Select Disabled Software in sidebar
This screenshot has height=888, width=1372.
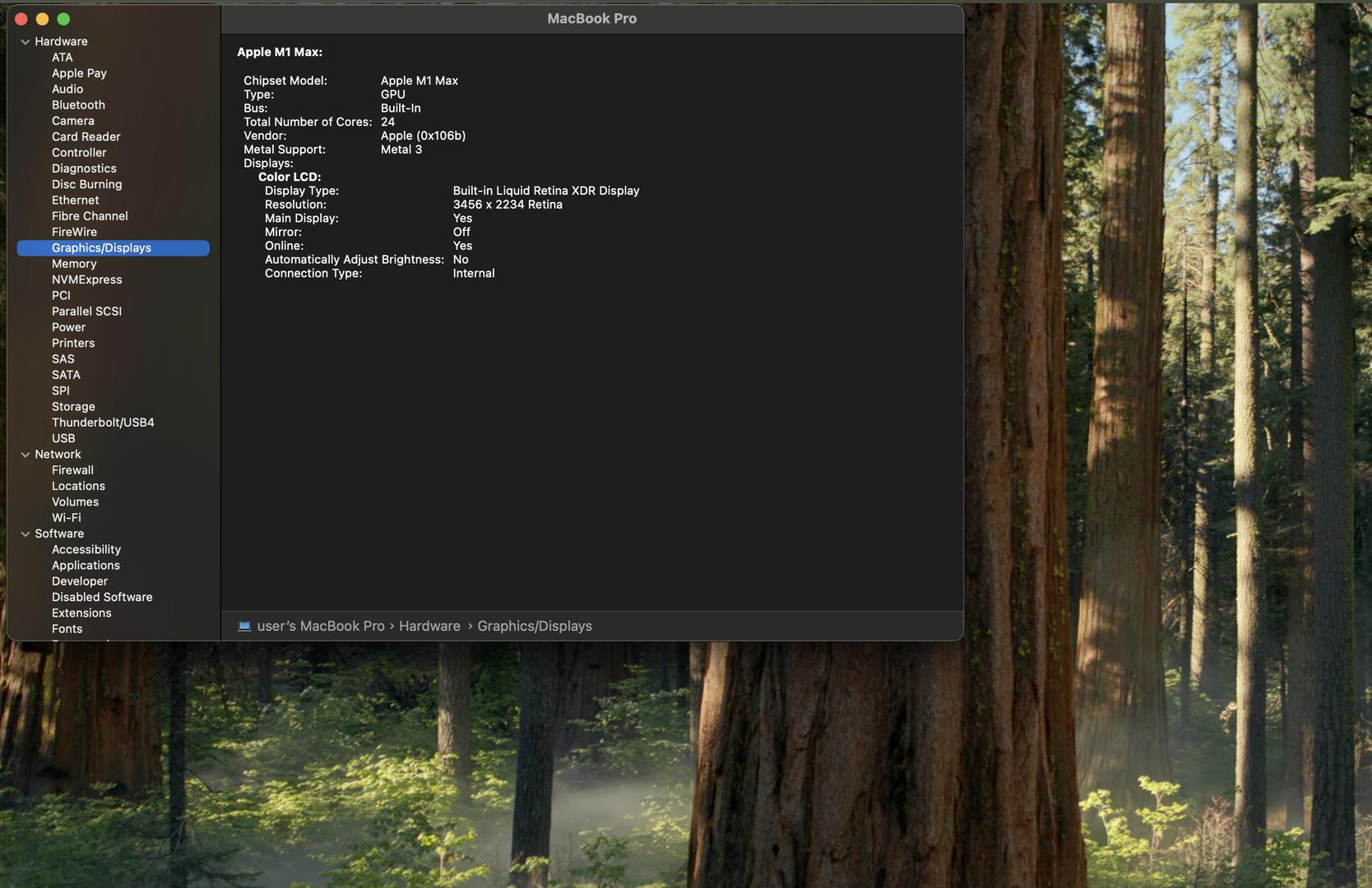tap(102, 598)
